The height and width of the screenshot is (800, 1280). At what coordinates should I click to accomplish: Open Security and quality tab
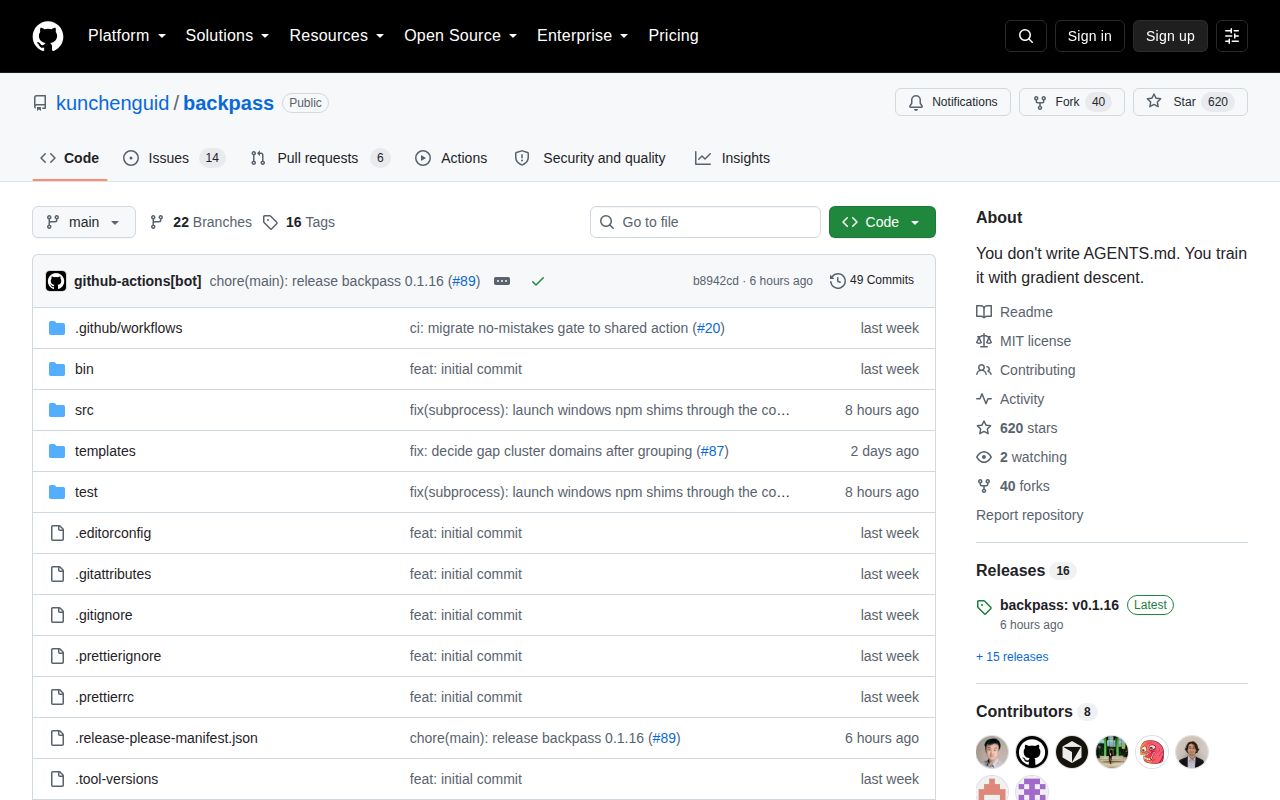coord(590,158)
